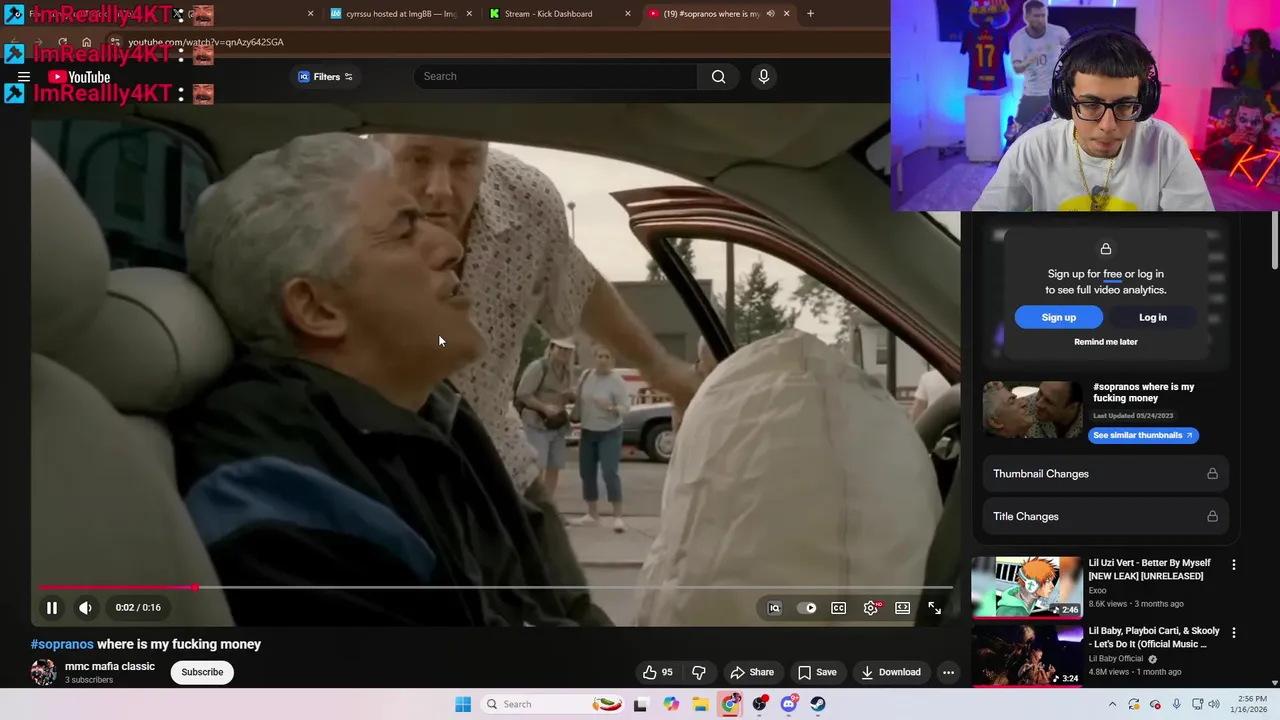Open Task View on taskbar
1280x720 pixels.
(x=640, y=704)
